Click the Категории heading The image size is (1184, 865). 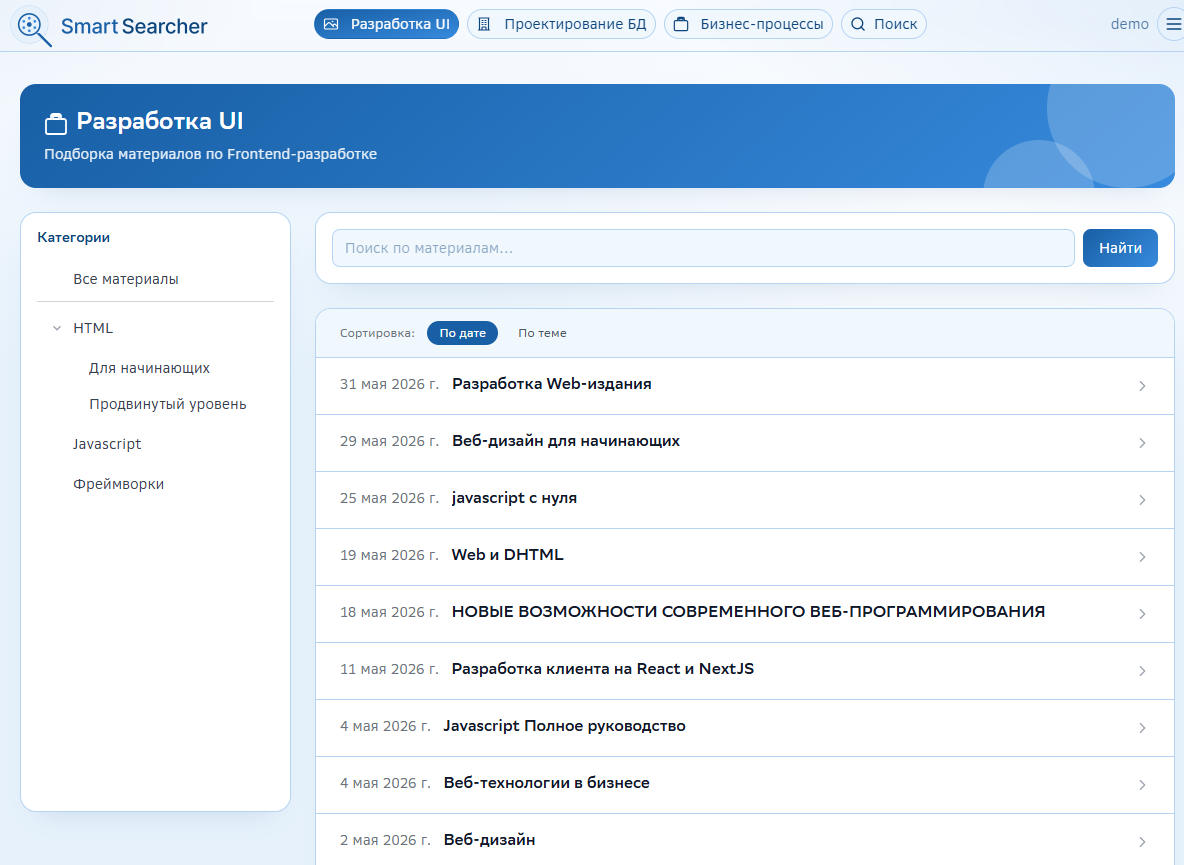tap(73, 238)
